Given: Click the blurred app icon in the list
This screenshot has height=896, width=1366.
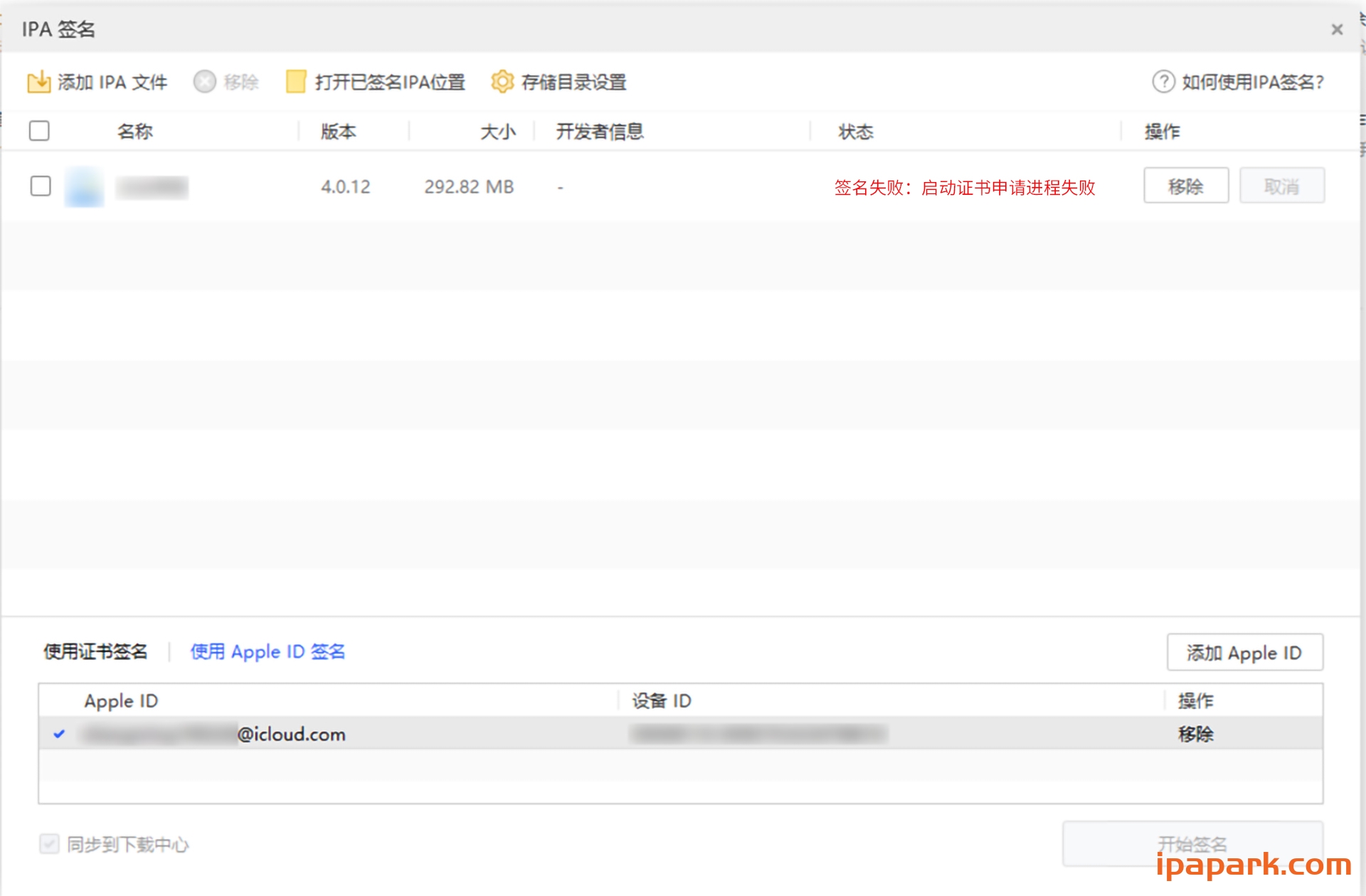Looking at the screenshot, I should pyautogui.click(x=83, y=186).
